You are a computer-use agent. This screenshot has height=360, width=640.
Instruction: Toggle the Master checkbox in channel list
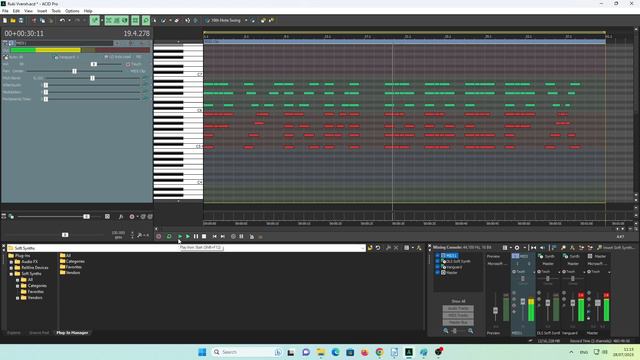point(437,272)
